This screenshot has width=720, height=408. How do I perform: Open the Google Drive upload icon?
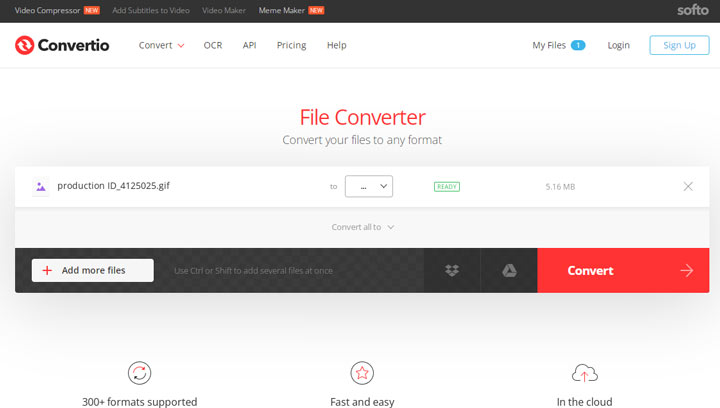[509, 270]
